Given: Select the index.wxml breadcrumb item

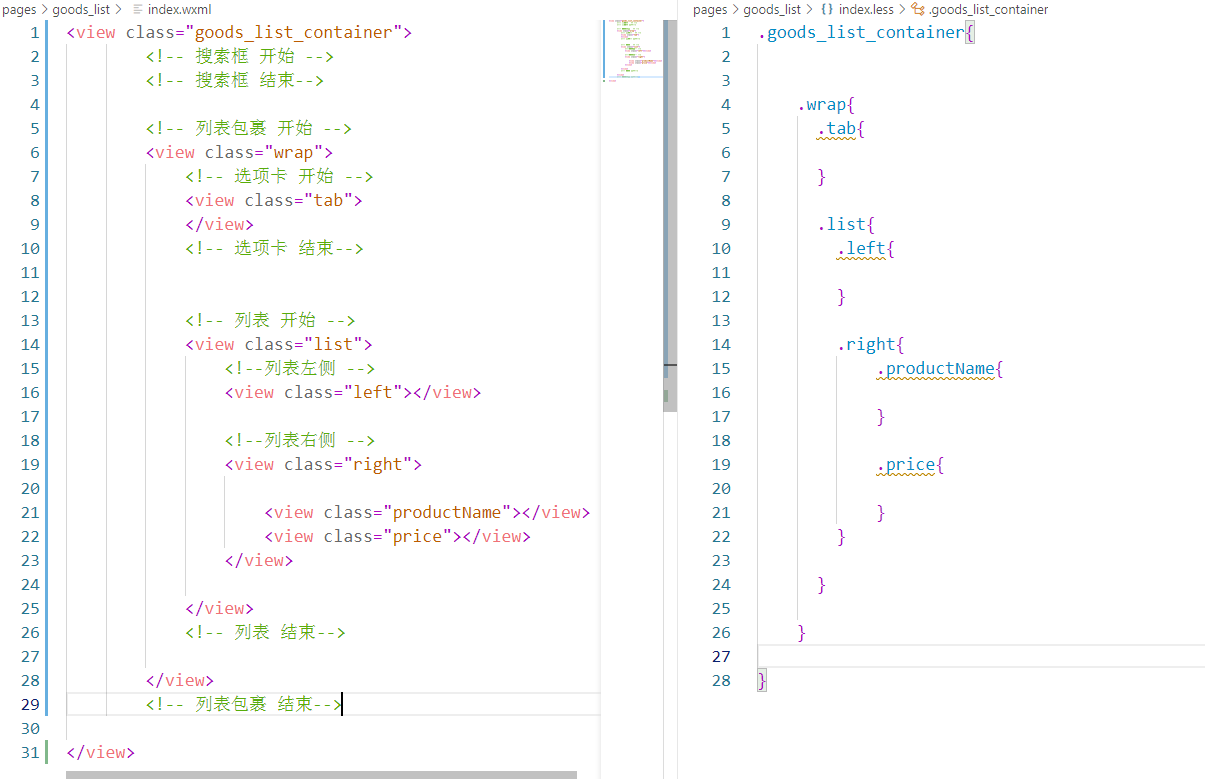Looking at the screenshot, I should click(179, 9).
